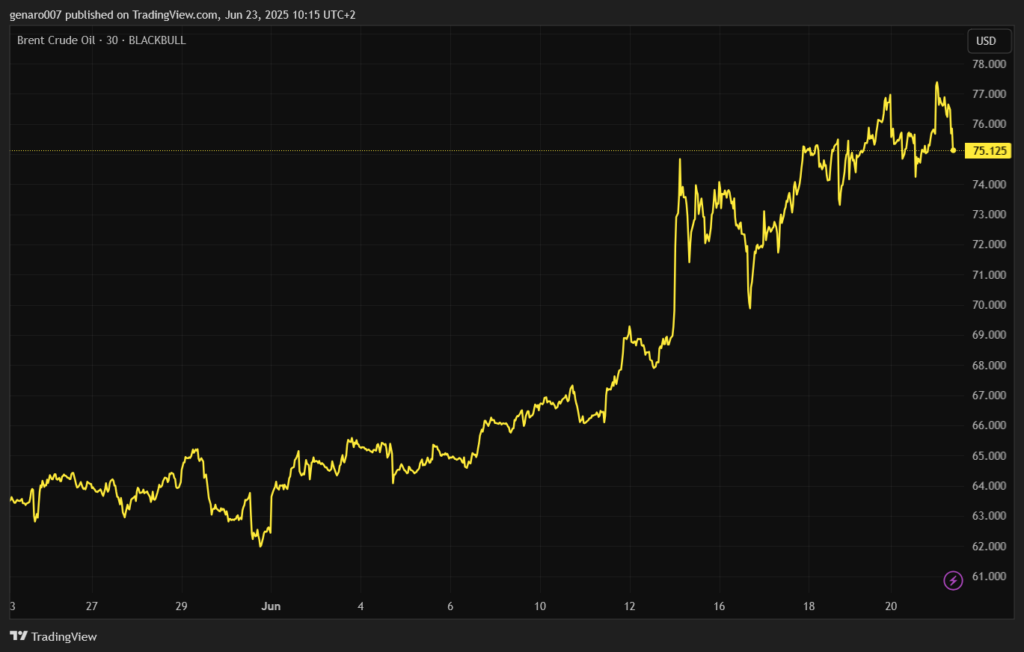1024x652 pixels.
Task: Click the 20 date label on time axis
Action: (x=890, y=606)
